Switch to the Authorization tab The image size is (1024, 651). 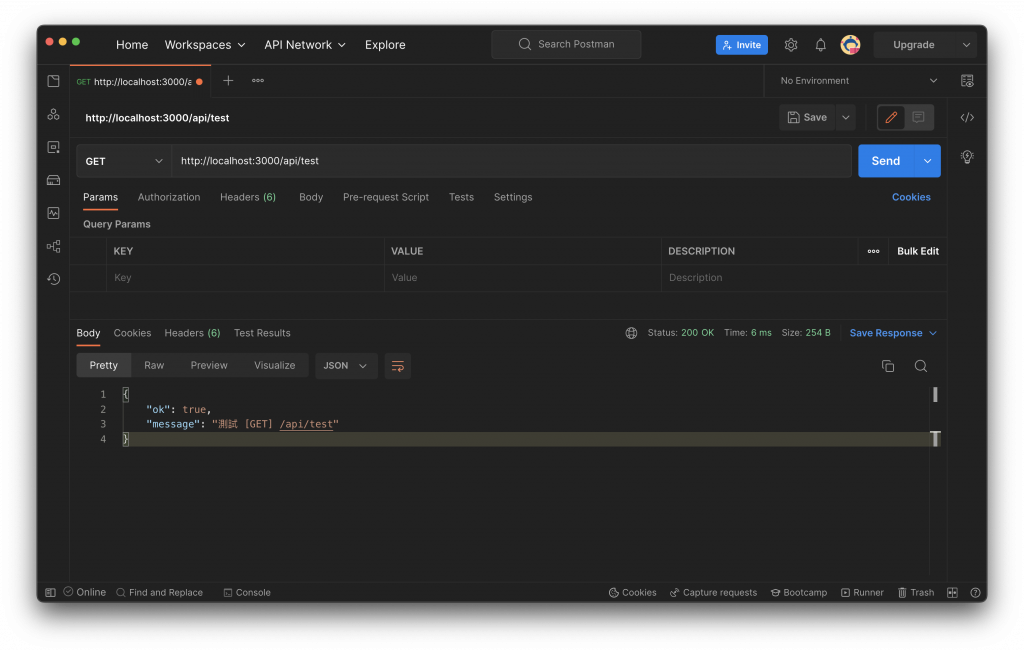(x=169, y=197)
